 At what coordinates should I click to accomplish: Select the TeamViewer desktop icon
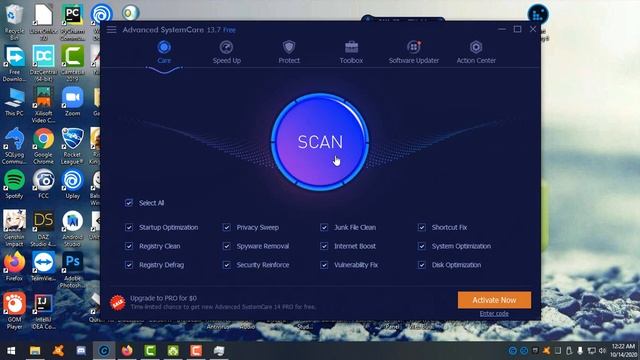43,267
